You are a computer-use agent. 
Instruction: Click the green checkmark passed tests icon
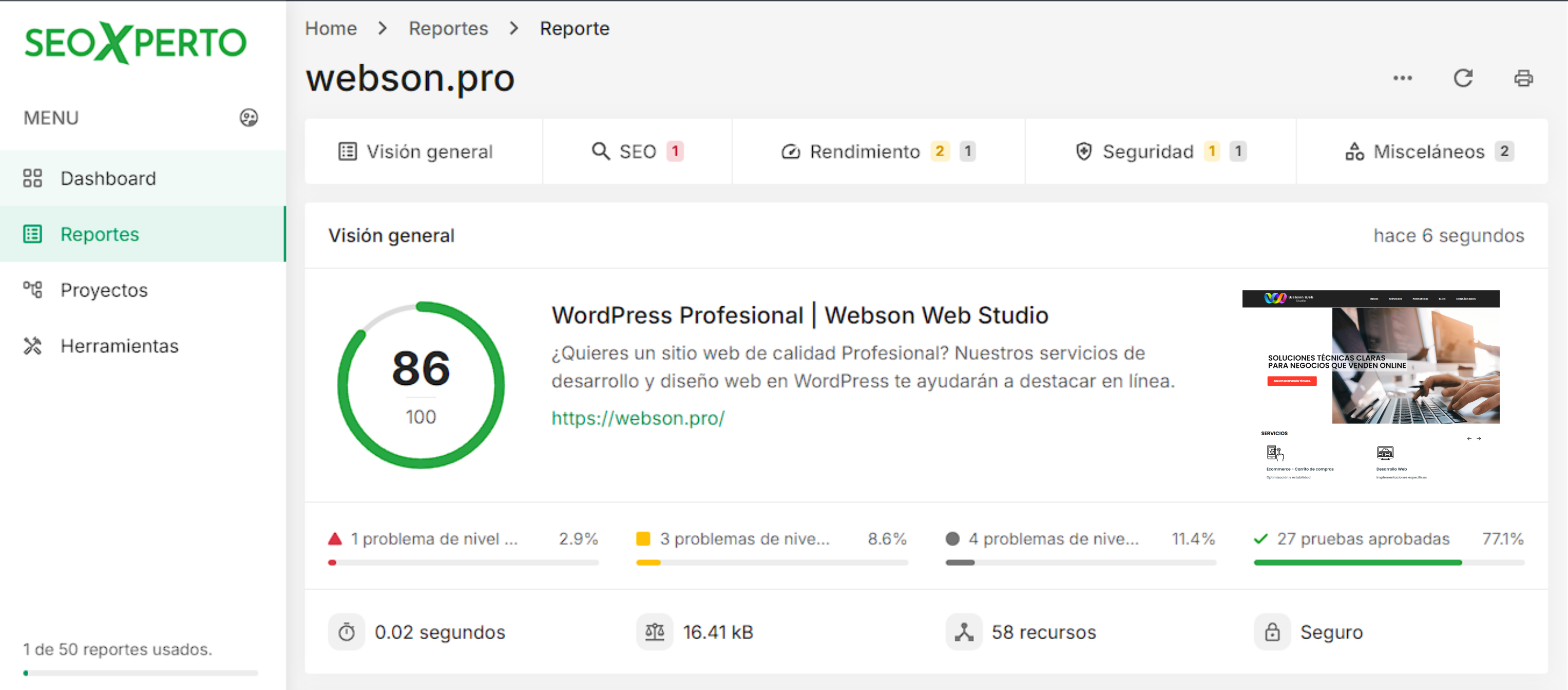coord(1261,539)
